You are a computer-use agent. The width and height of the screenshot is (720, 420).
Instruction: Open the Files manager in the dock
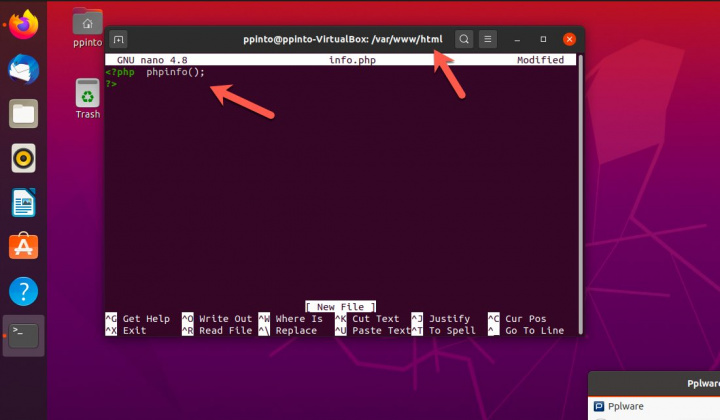(23, 114)
